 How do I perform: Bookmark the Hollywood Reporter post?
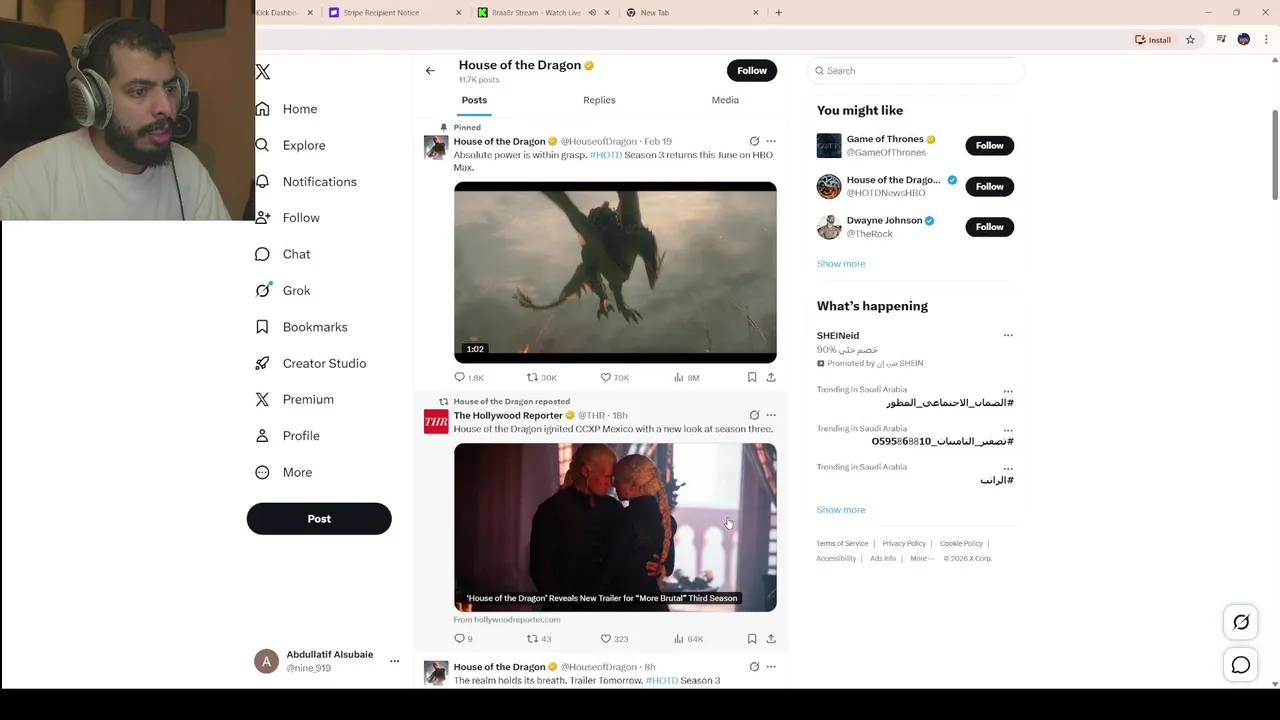point(752,638)
